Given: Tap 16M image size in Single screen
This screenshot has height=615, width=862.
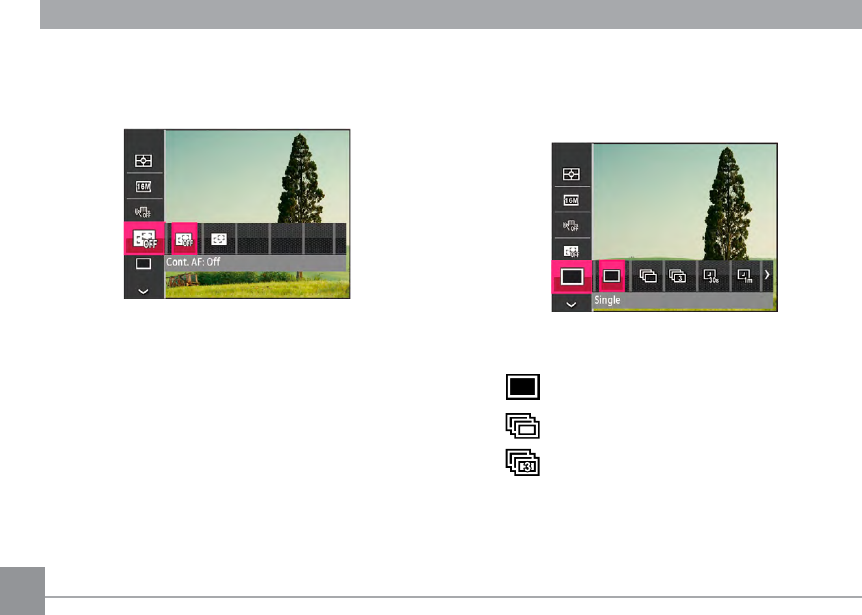Looking at the screenshot, I should tap(571, 200).
